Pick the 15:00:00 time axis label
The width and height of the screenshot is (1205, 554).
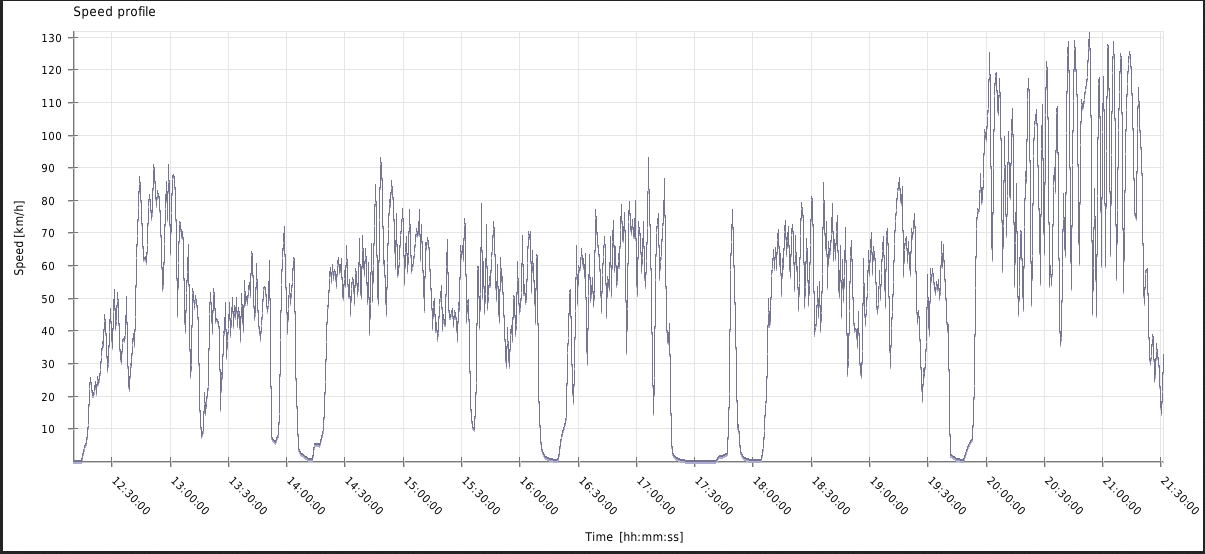pyautogui.click(x=421, y=493)
